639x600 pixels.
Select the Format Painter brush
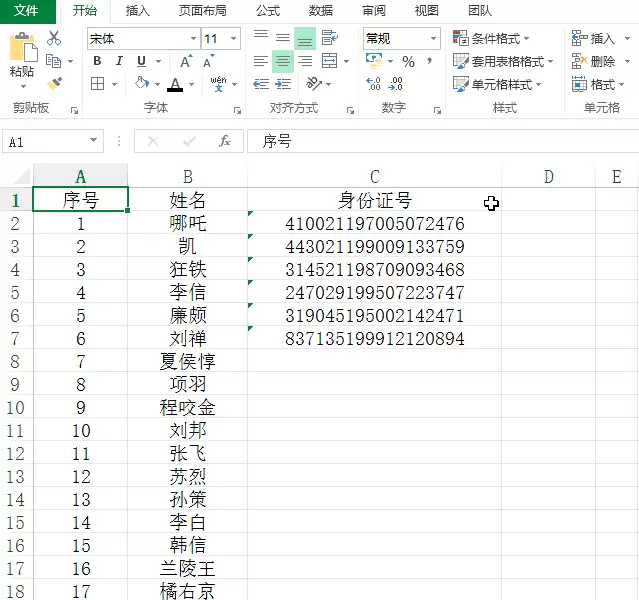click(x=54, y=83)
